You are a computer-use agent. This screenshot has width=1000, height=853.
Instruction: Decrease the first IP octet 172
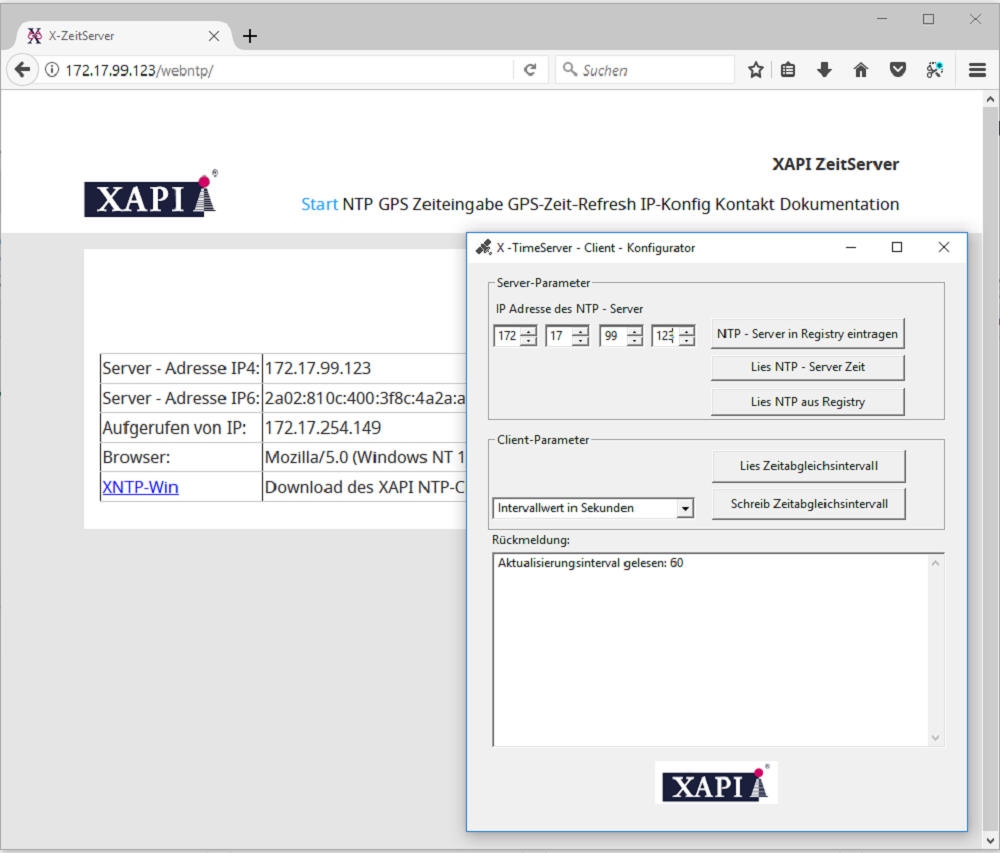click(x=528, y=340)
